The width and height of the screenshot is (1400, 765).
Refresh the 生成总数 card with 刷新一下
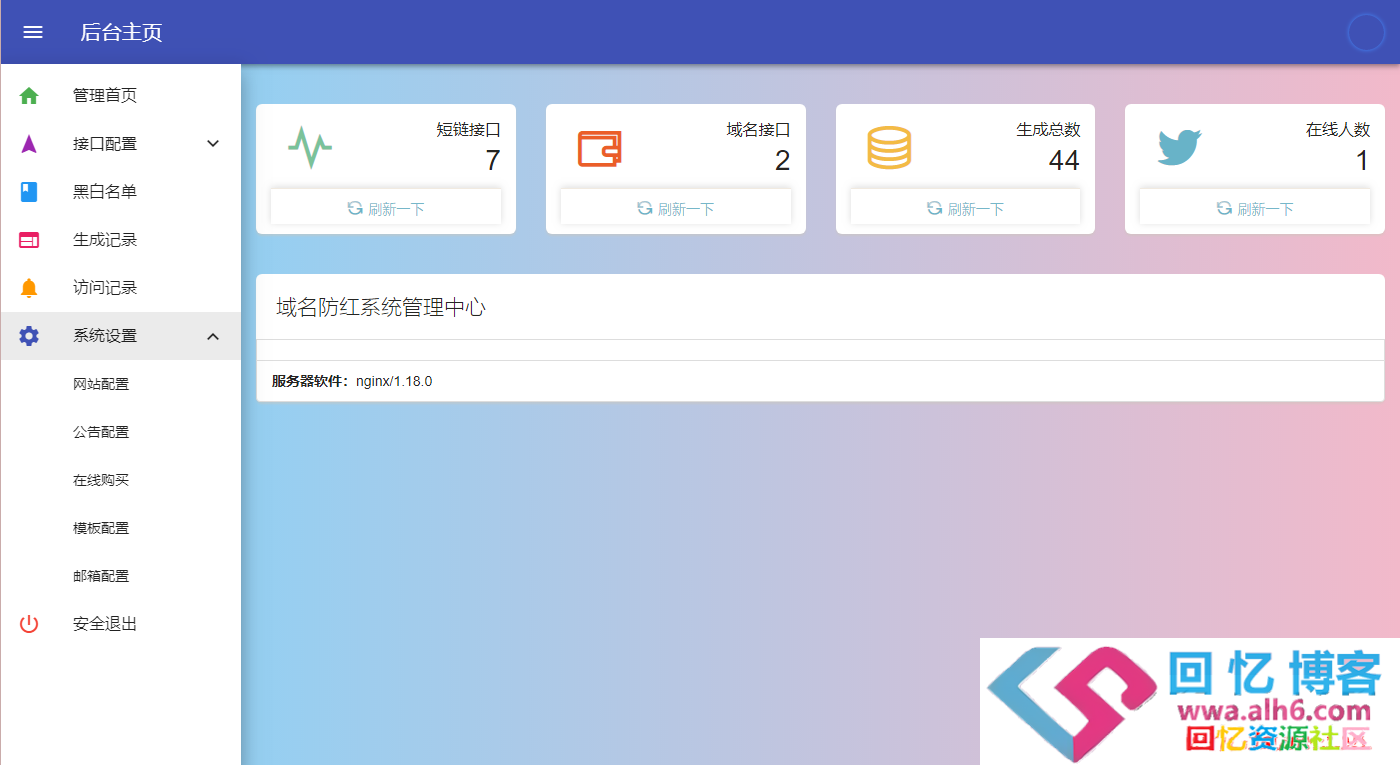pyautogui.click(x=965, y=208)
